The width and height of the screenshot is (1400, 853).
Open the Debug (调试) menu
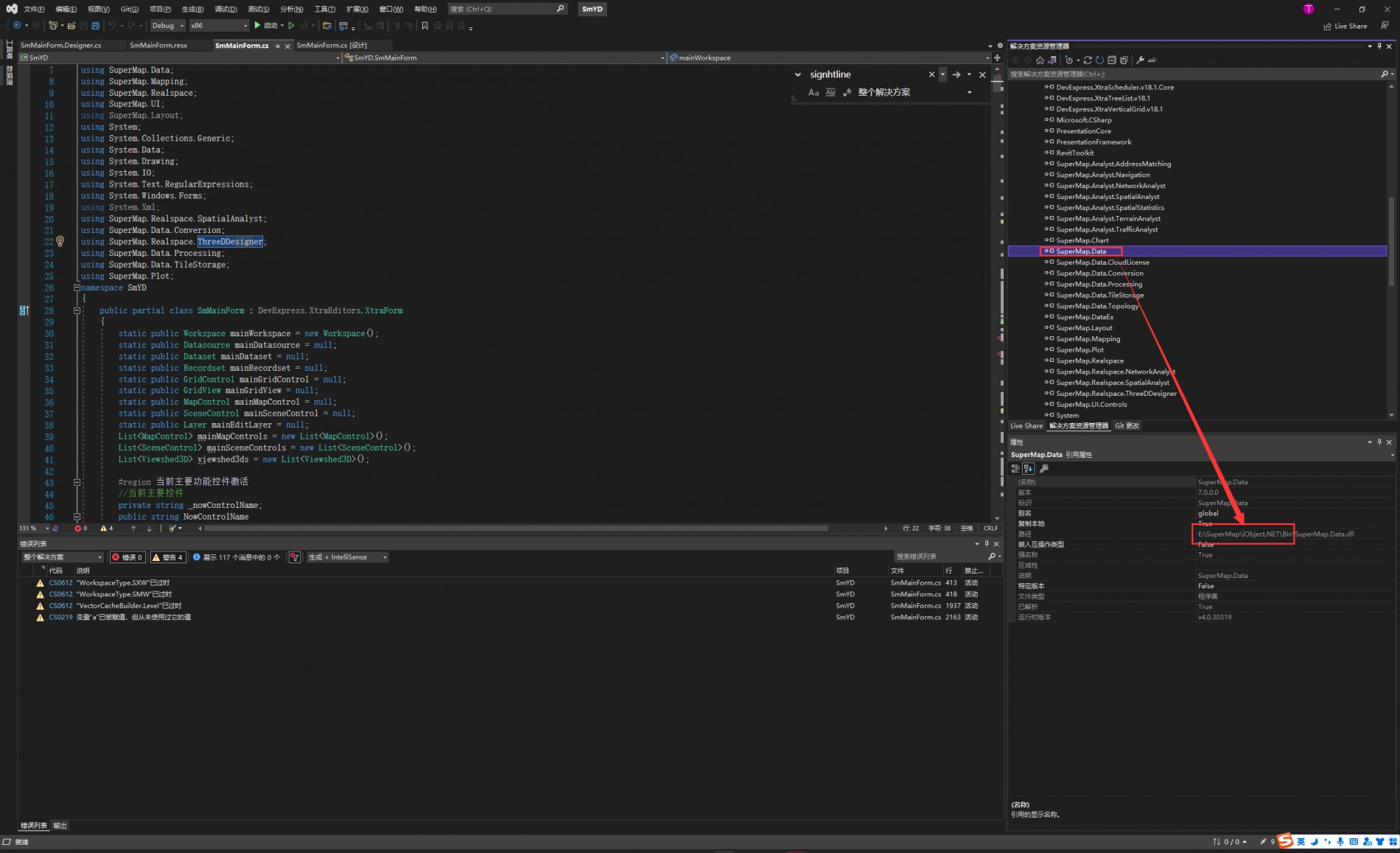point(225,9)
